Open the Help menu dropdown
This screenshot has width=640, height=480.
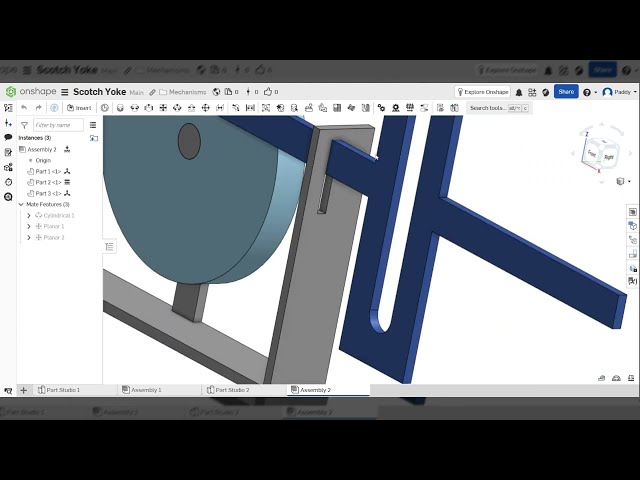pyautogui.click(x=590, y=92)
